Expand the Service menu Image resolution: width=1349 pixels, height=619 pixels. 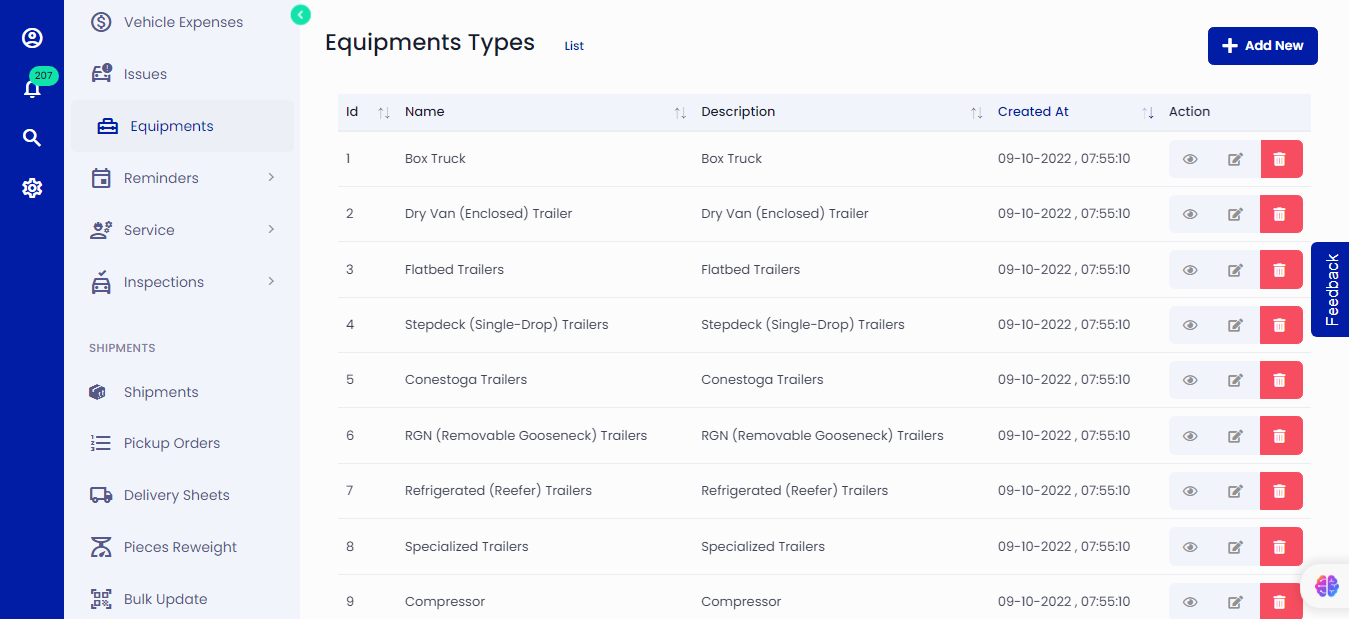click(150, 229)
